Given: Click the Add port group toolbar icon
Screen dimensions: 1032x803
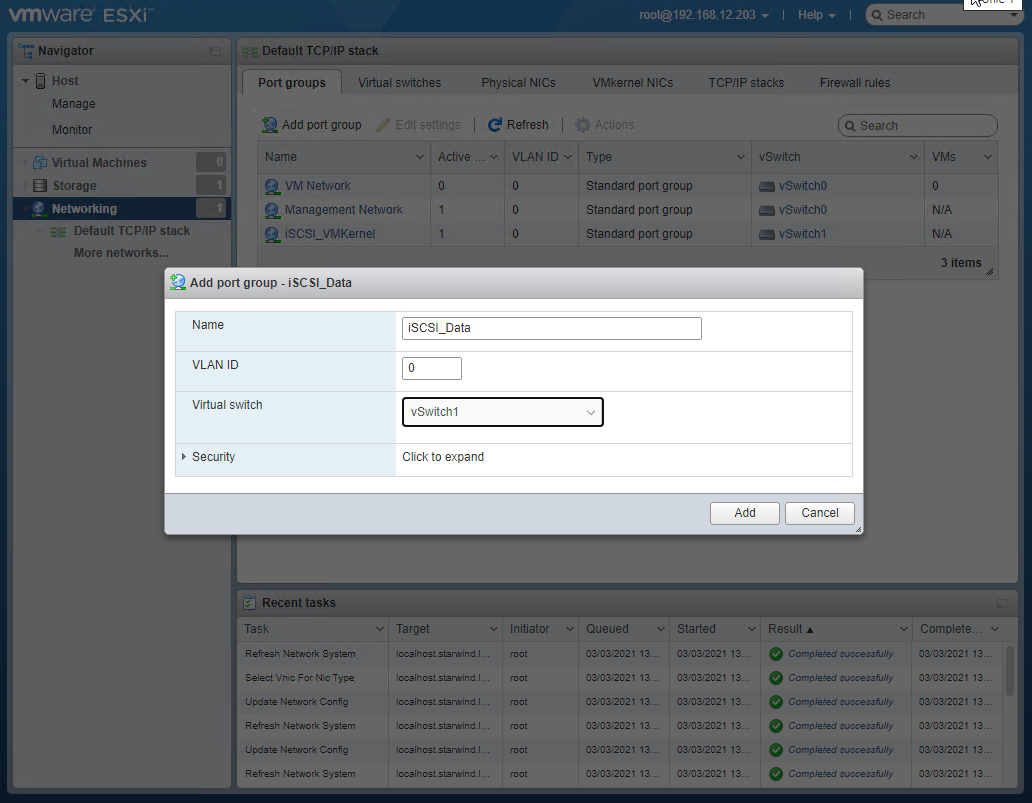Looking at the screenshot, I should 269,124.
